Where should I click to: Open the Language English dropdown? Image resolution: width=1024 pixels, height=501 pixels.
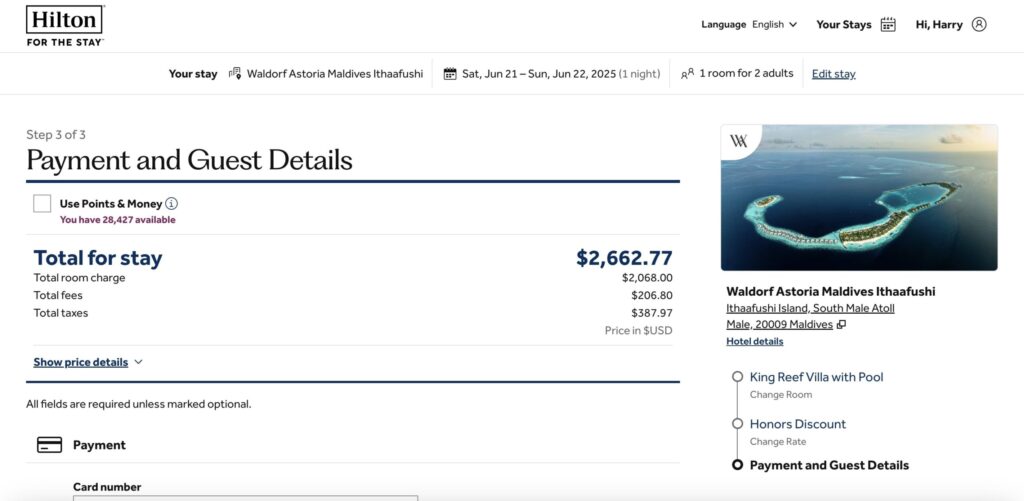[748, 24]
